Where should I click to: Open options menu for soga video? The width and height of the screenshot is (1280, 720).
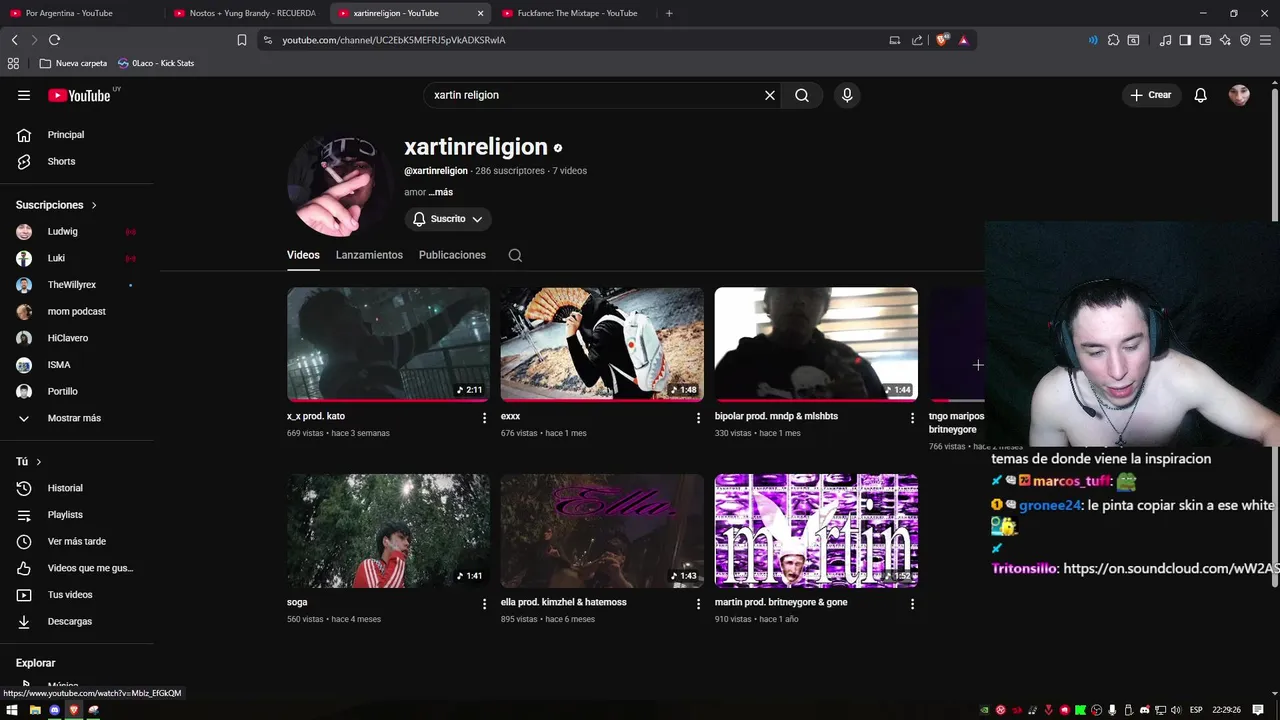click(485, 604)
